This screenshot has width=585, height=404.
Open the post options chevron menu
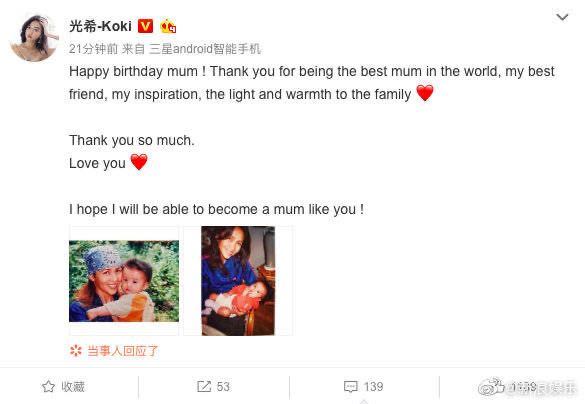[x=562, y=17]
